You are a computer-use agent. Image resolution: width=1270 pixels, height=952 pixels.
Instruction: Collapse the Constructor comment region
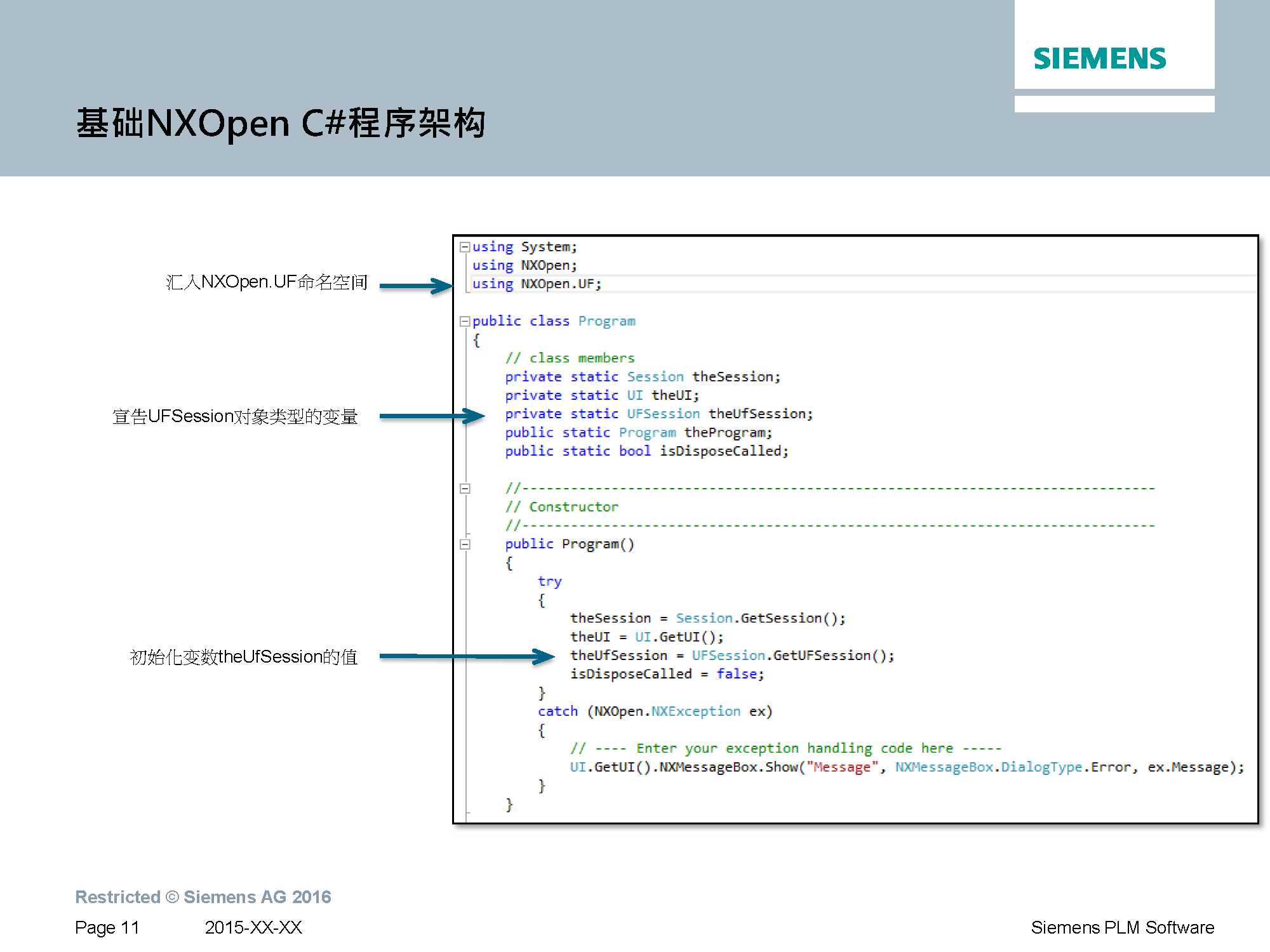coord(465,489)
